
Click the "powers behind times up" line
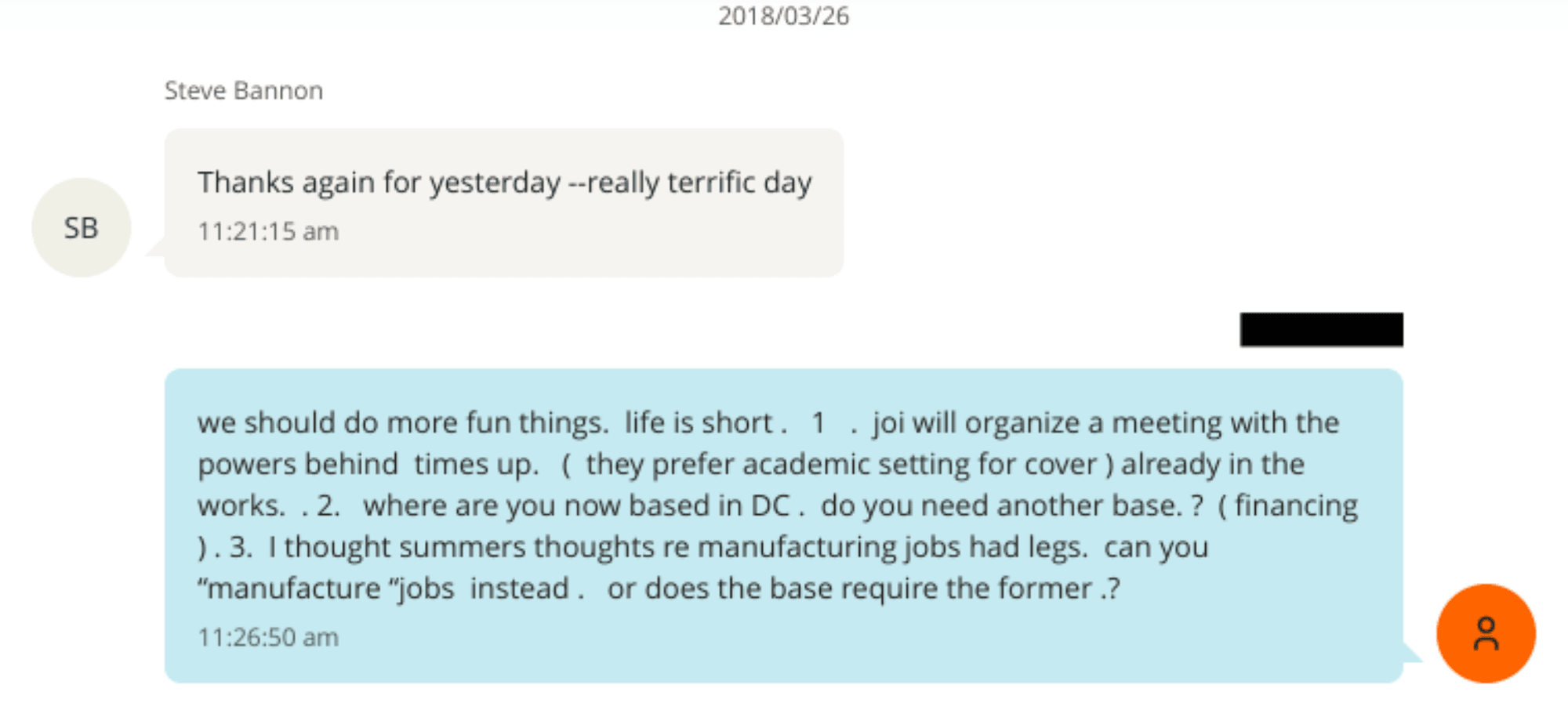point(368,465)
